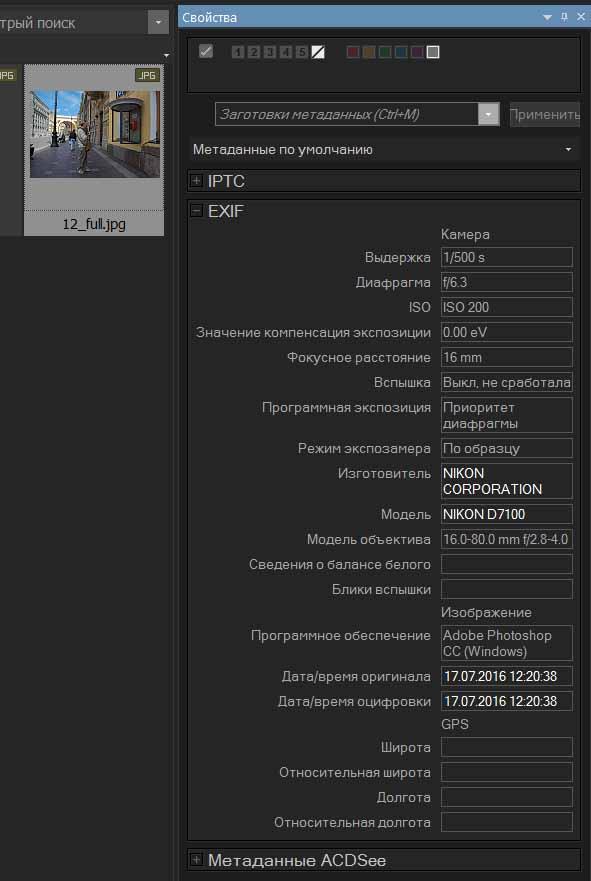Viewport: 591px width, 881px height.
Task: Click the NIKON CORPORATION manufacturer field
Action: tap(507, 481)
